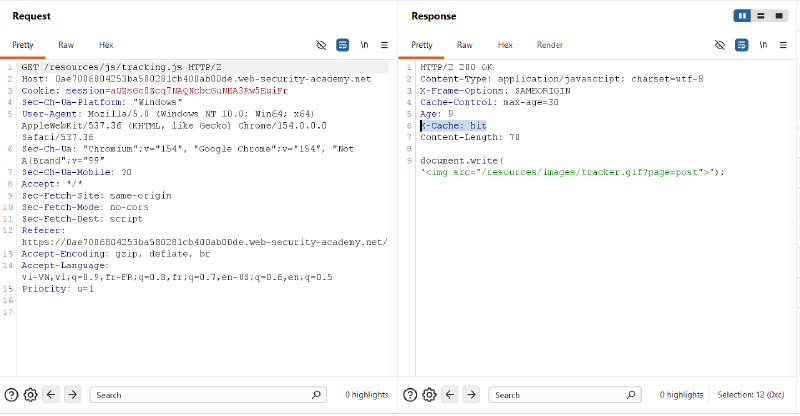Click the HTTP/2 200 OK status line

pyautogui.click(x=457, y=67)
